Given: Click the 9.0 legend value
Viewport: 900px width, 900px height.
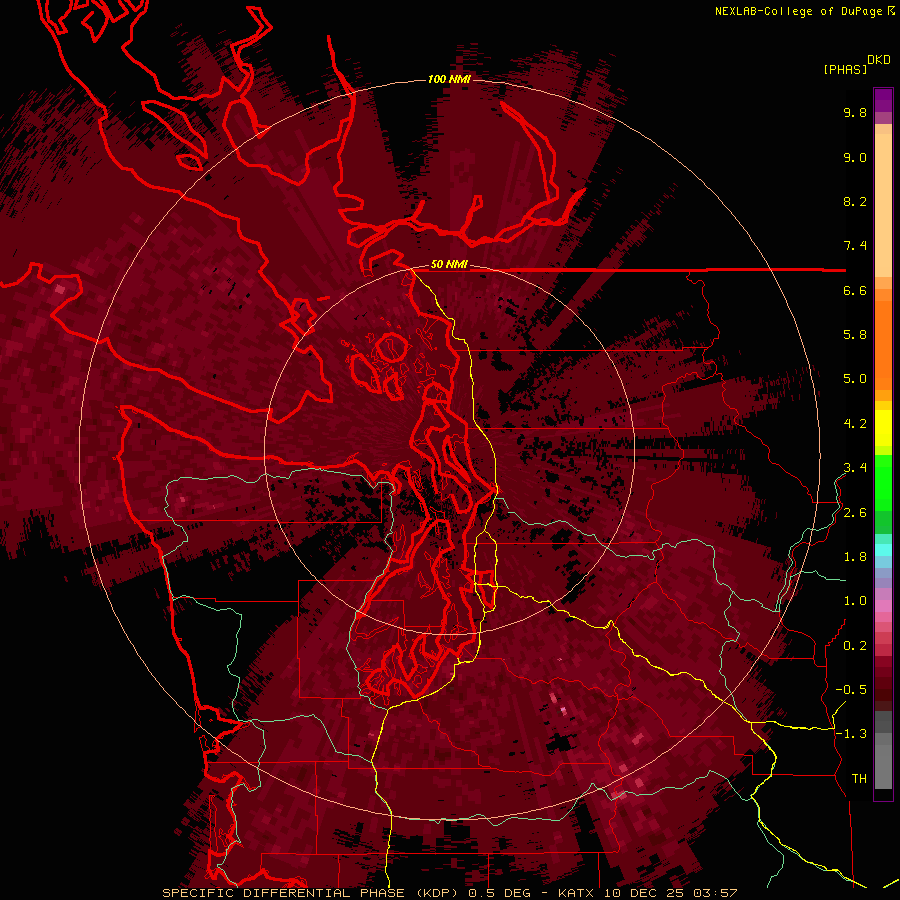Looking at the screenshot, I should tap(855, 157).
